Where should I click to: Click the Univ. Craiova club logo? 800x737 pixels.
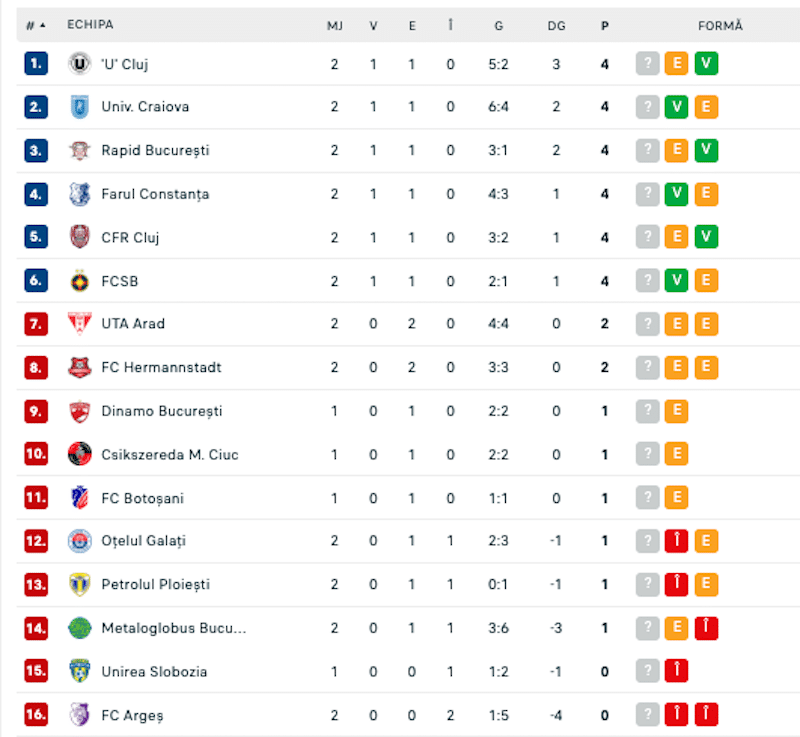coord(80,107)
